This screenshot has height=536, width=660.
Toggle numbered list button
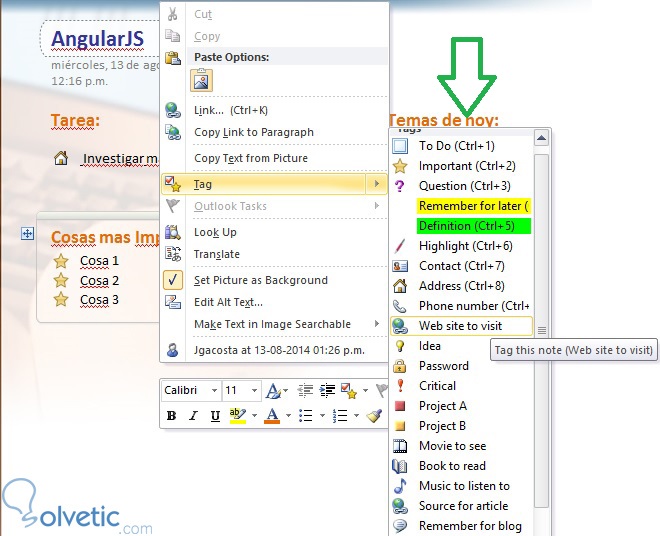pyautogui.click(x=340, y=416)
